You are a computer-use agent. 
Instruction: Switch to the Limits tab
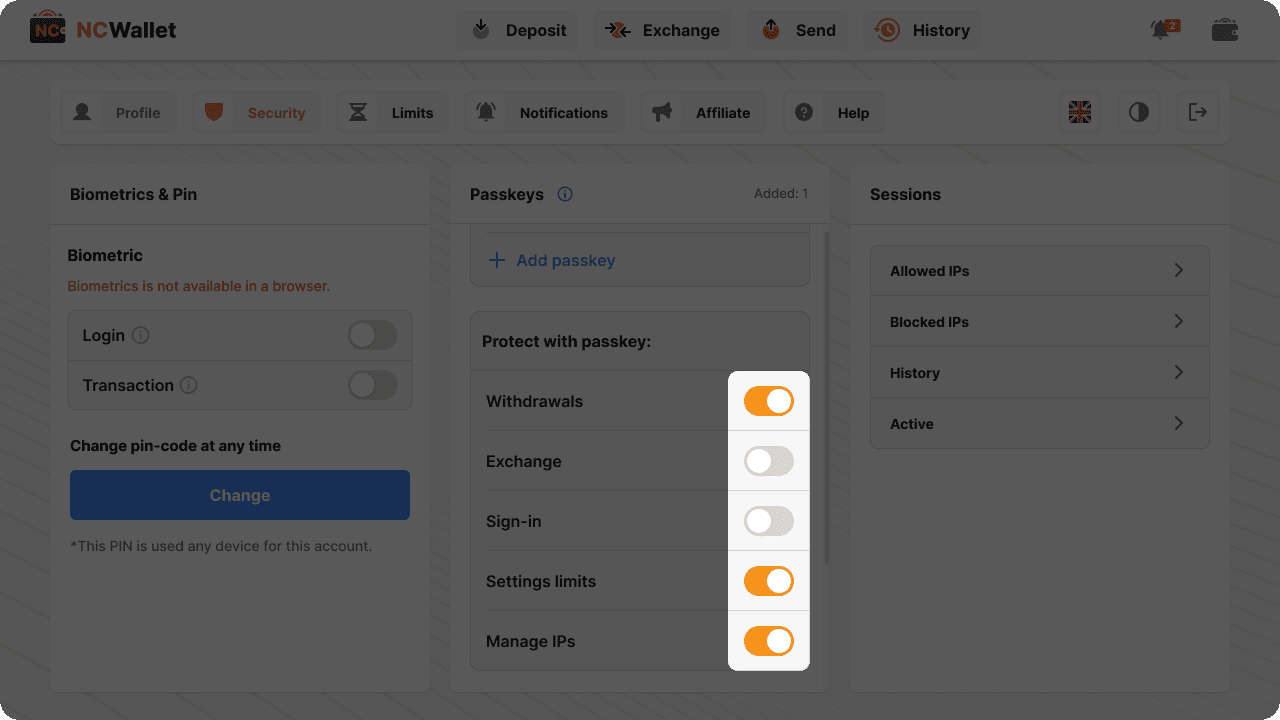pos(392,113)
